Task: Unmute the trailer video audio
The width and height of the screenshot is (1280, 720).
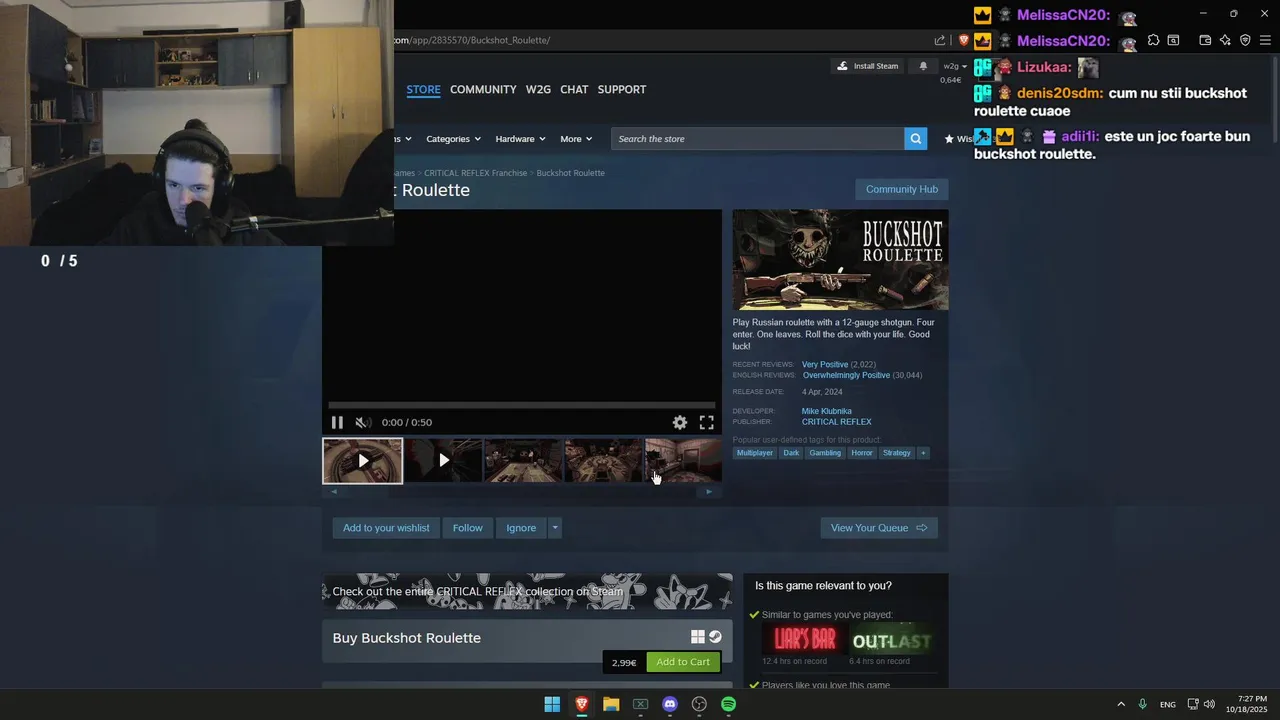Action: pos(363,422)
